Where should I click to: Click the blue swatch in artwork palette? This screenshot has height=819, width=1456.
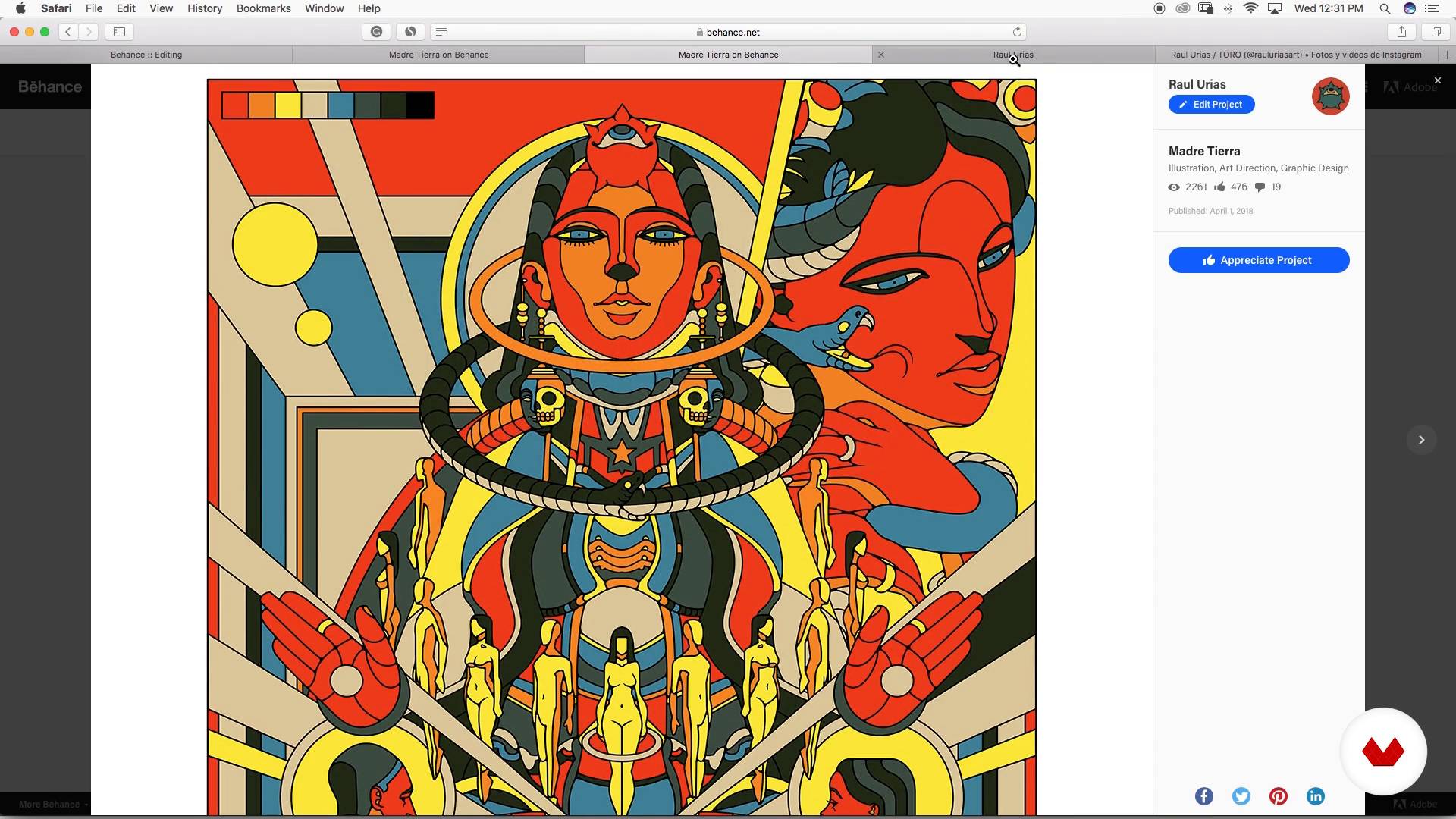click(341, 105)
